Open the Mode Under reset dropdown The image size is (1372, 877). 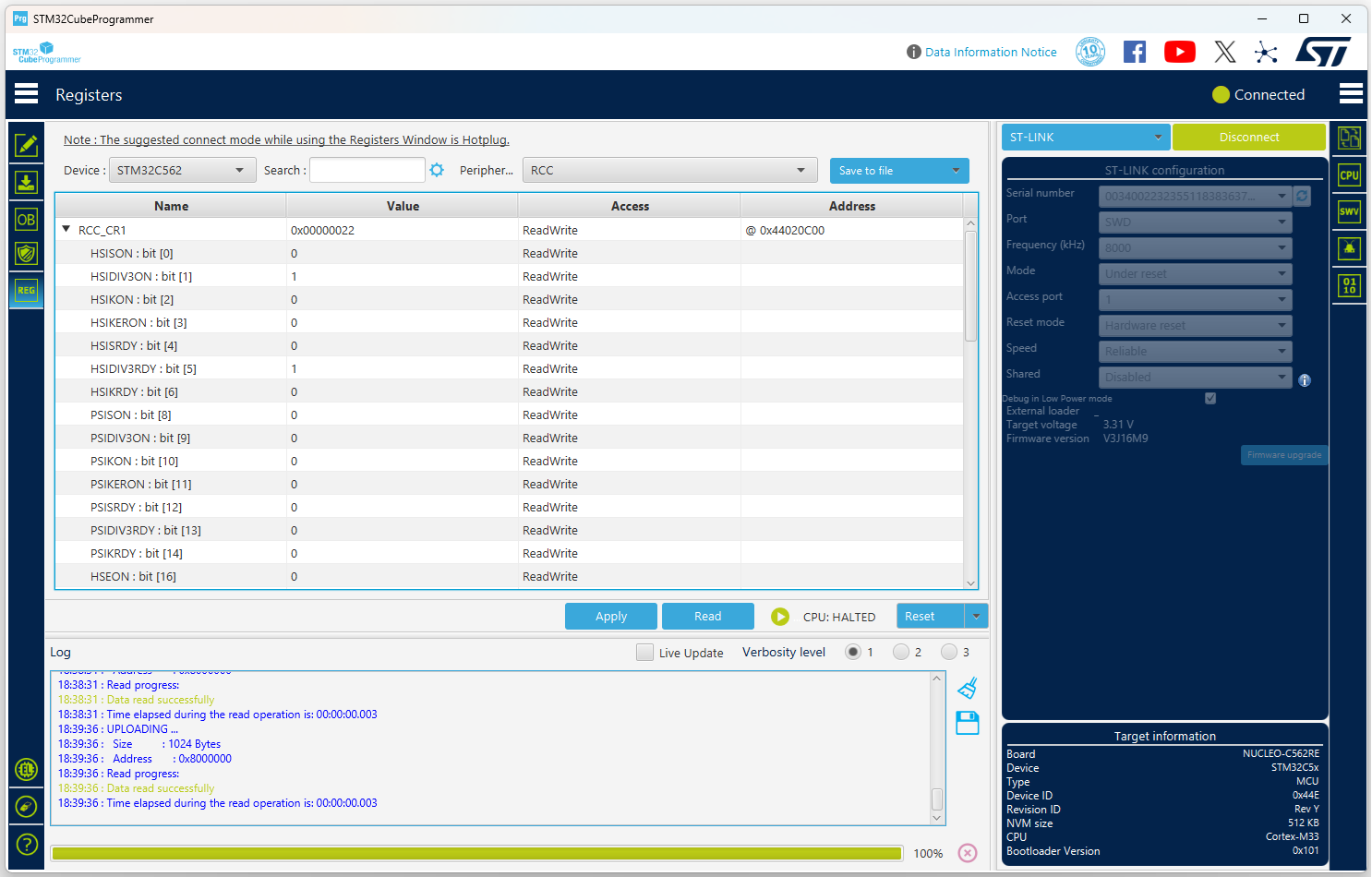tap(1195, 273)
